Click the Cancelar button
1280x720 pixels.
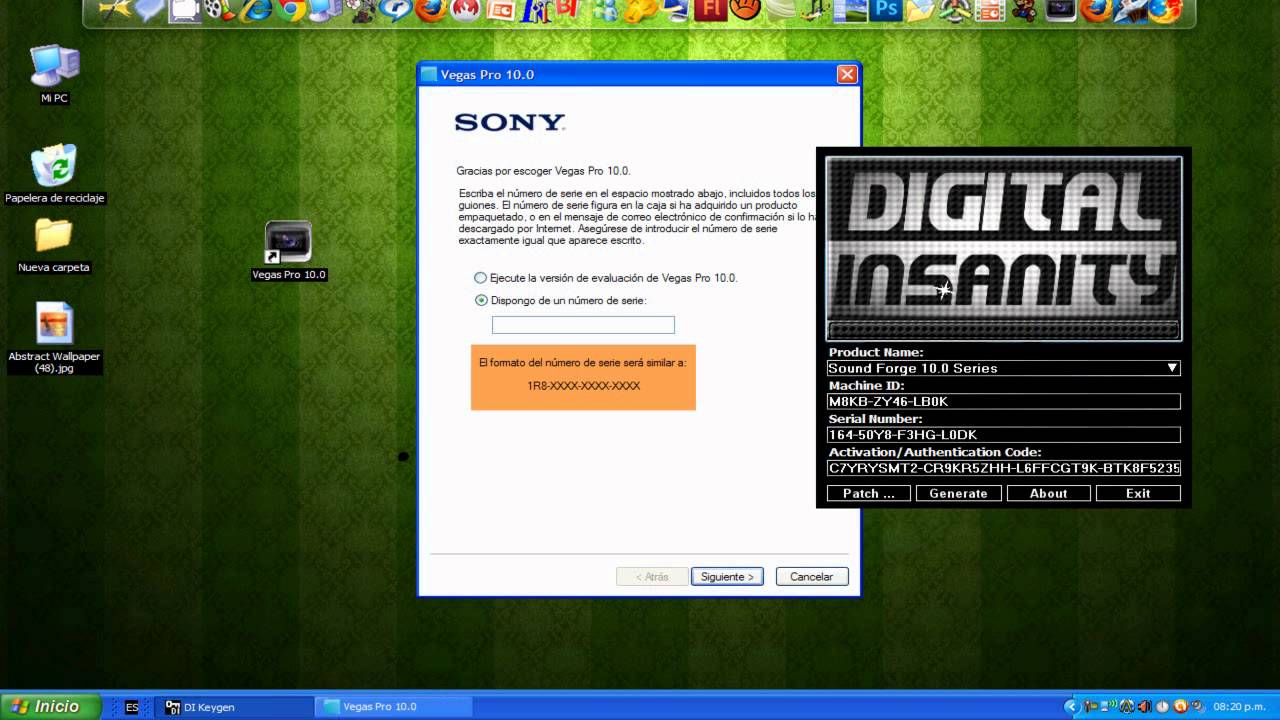point(812,577)
